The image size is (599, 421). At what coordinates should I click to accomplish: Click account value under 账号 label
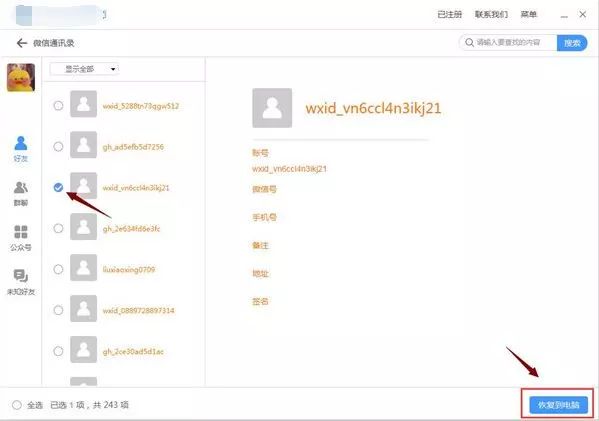(x=289, y=168)
